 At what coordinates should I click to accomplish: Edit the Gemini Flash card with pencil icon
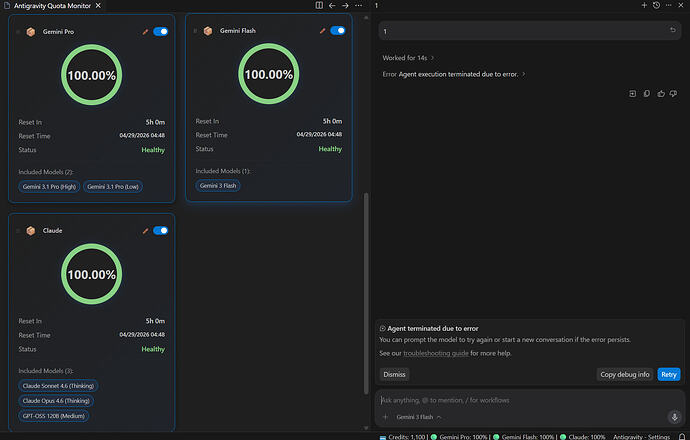[x=323, y=31]
